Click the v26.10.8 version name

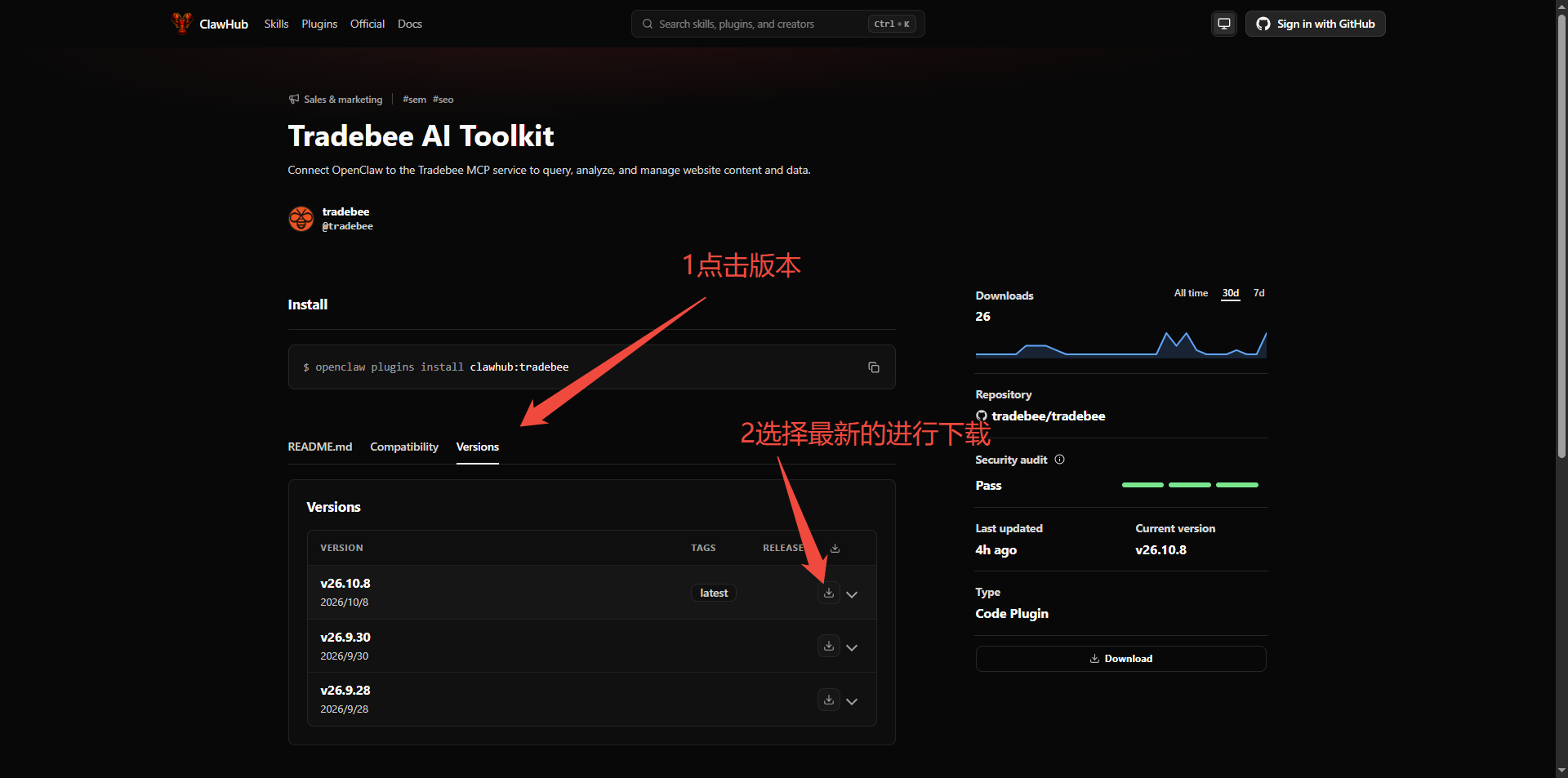[x=345, y=584]
